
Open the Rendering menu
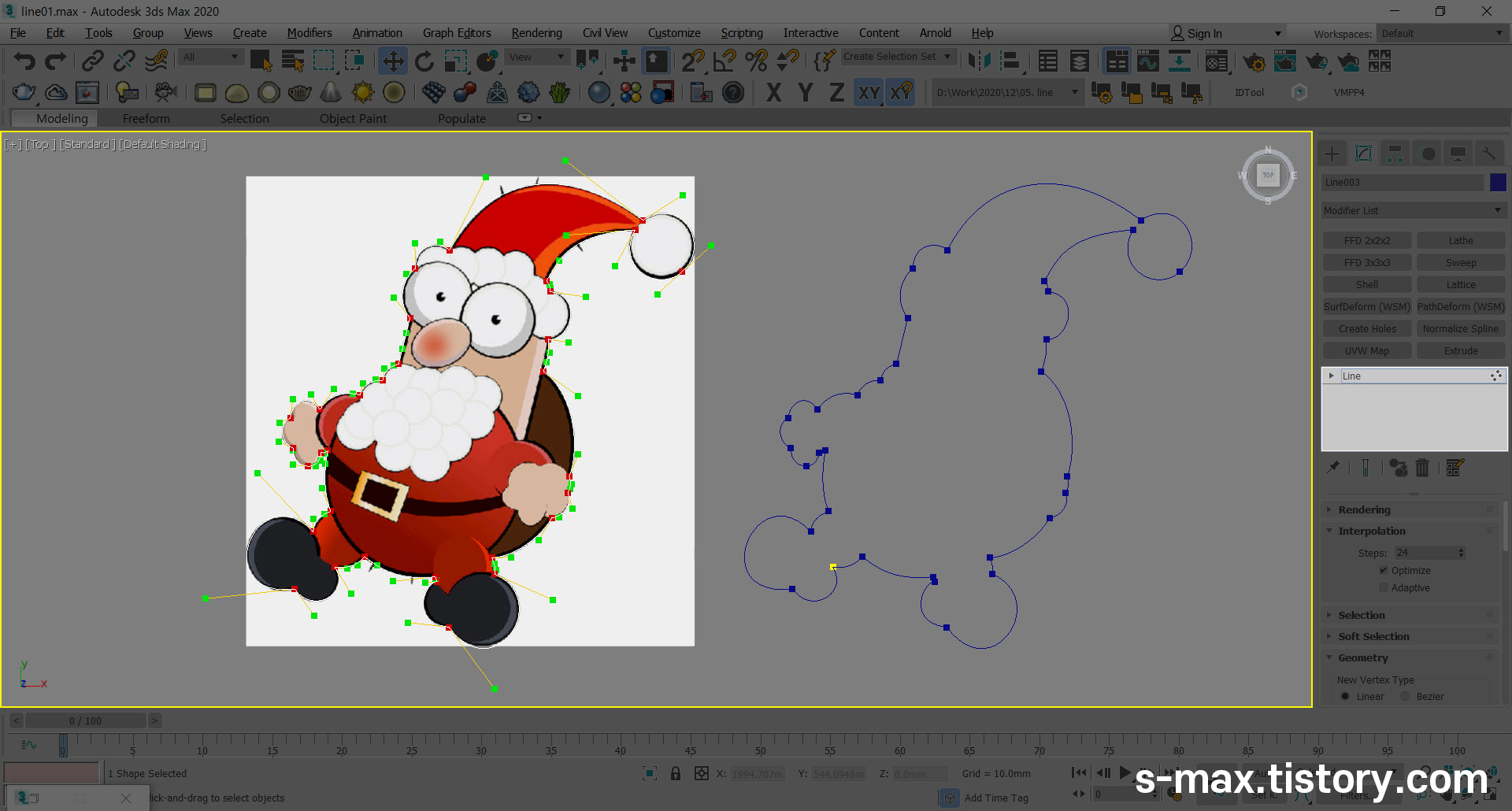[x=536, y=33]
